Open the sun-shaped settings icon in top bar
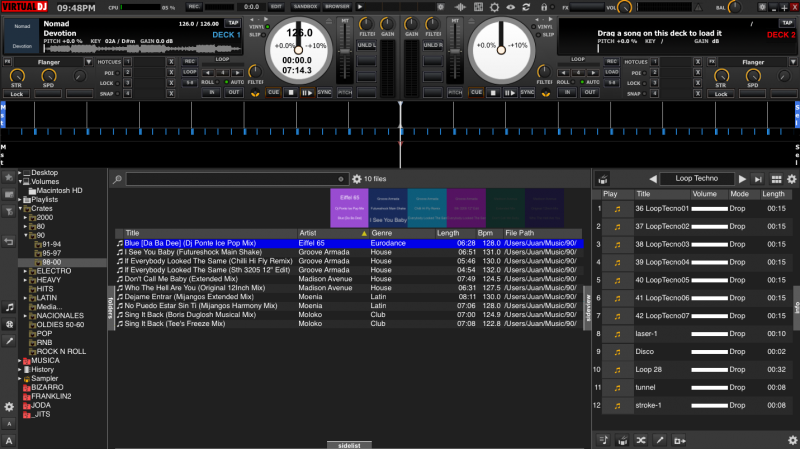This screenshot has width=800, height=449. (494, 7)
